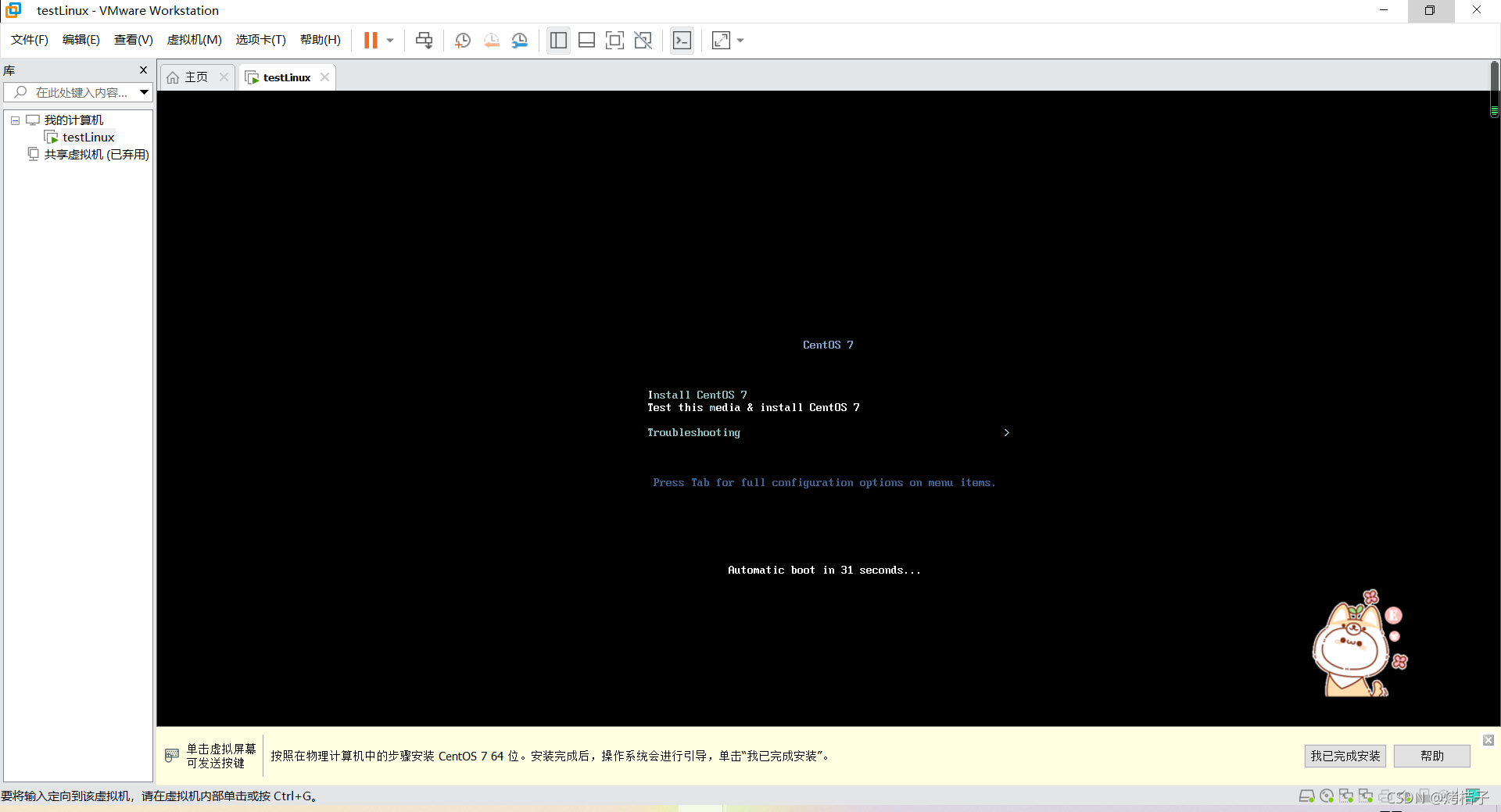This screenshot has width=1501, height=812.
Task: Click the Troubleshooting submenu arrow
Action: tap(1007, 432)
